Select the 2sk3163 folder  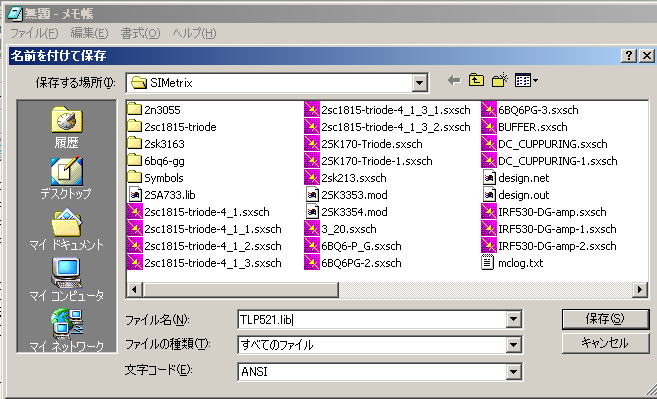click(155, 144)
